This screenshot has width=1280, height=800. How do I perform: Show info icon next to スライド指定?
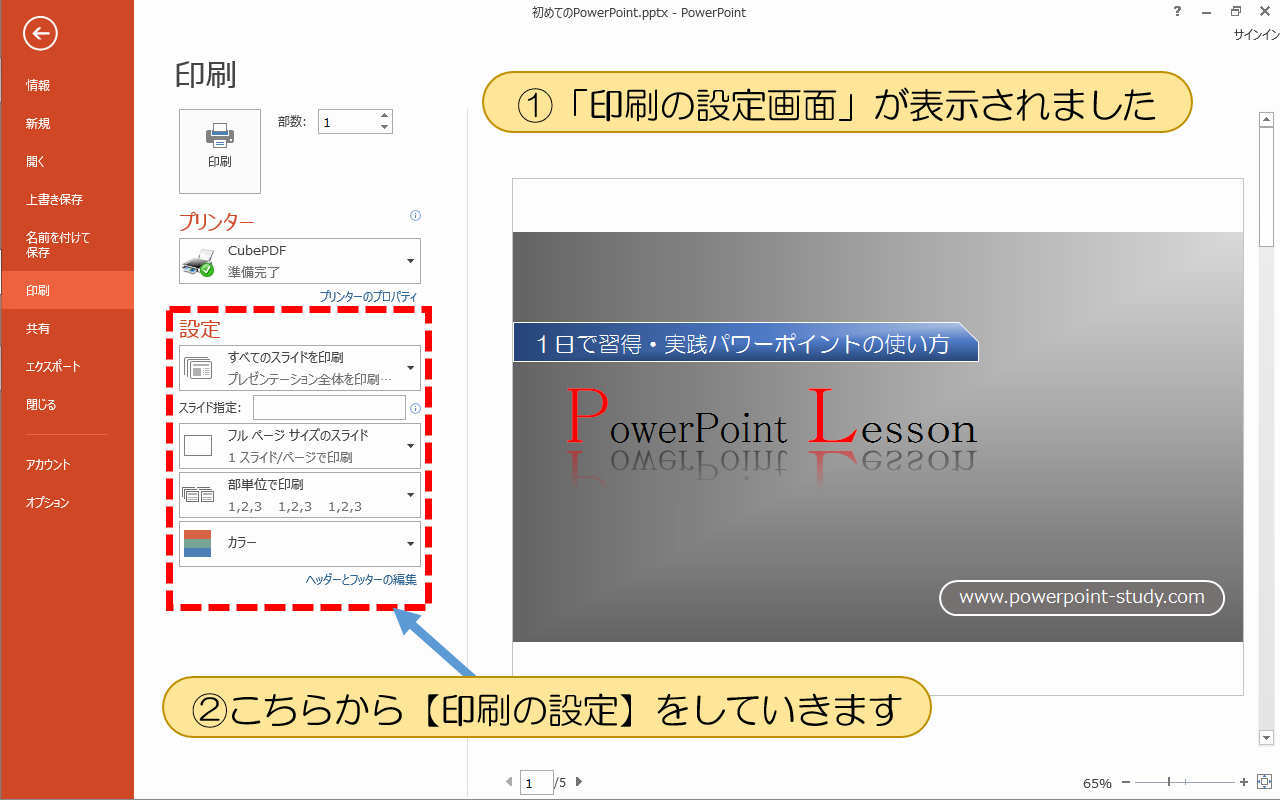(x=416, y=408)
